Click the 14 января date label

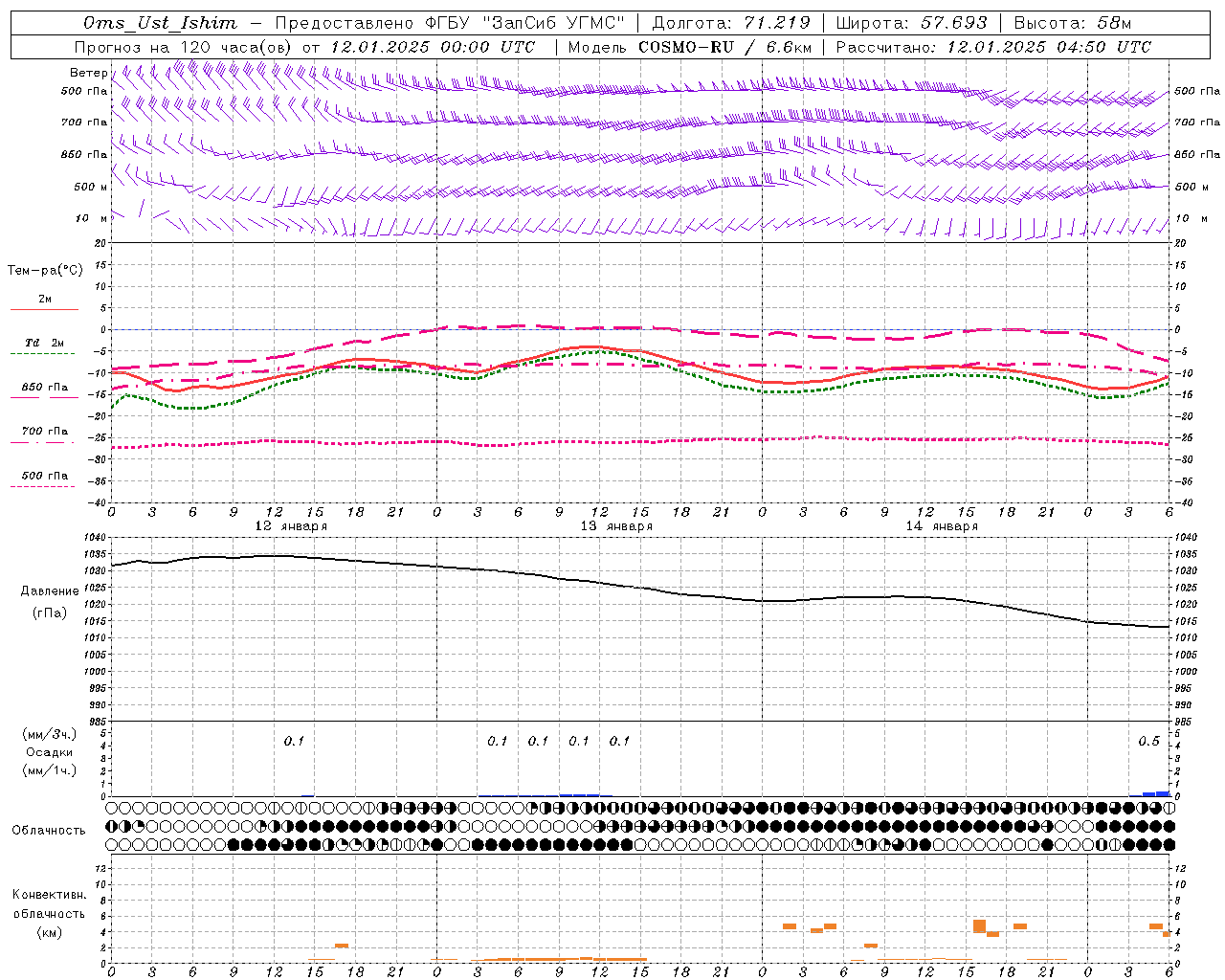click(942, 526)
